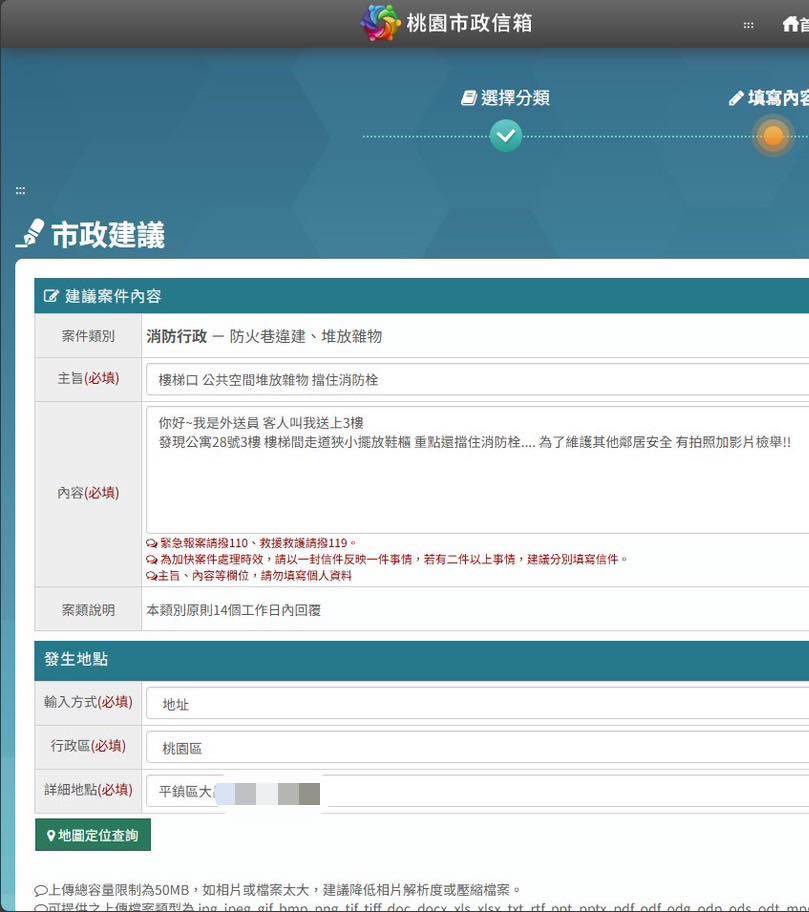Go to the home page icon
The image size is (809, 912).
[x=790, y=25]
